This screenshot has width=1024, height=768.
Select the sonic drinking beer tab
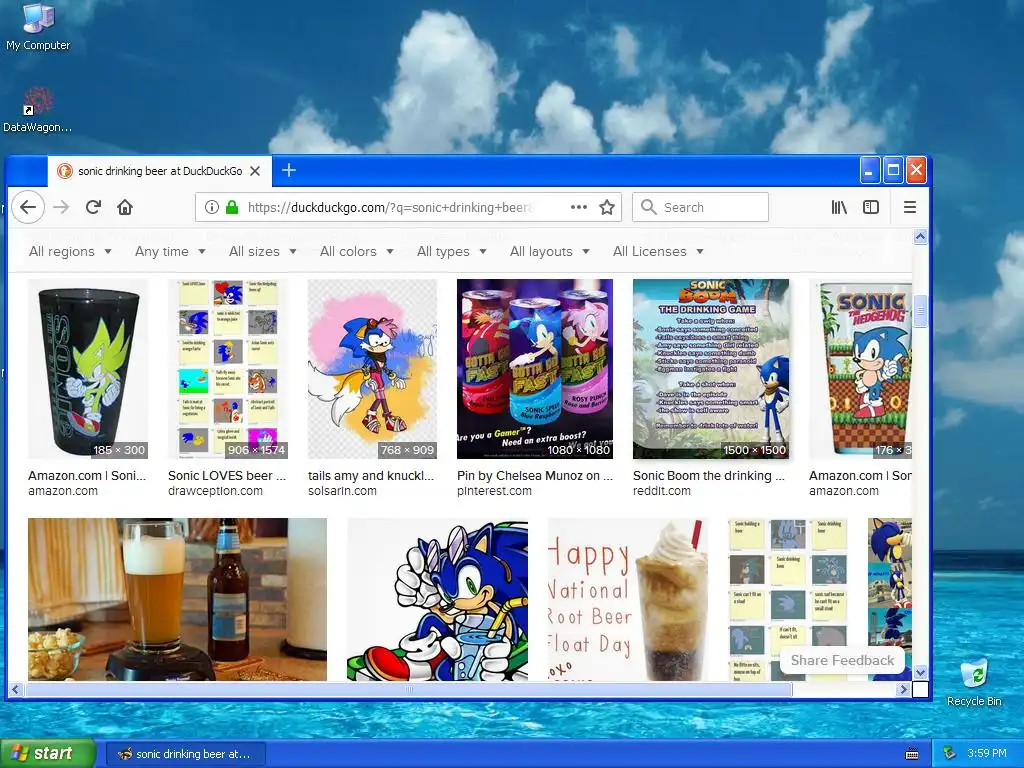tap(159, 171)
